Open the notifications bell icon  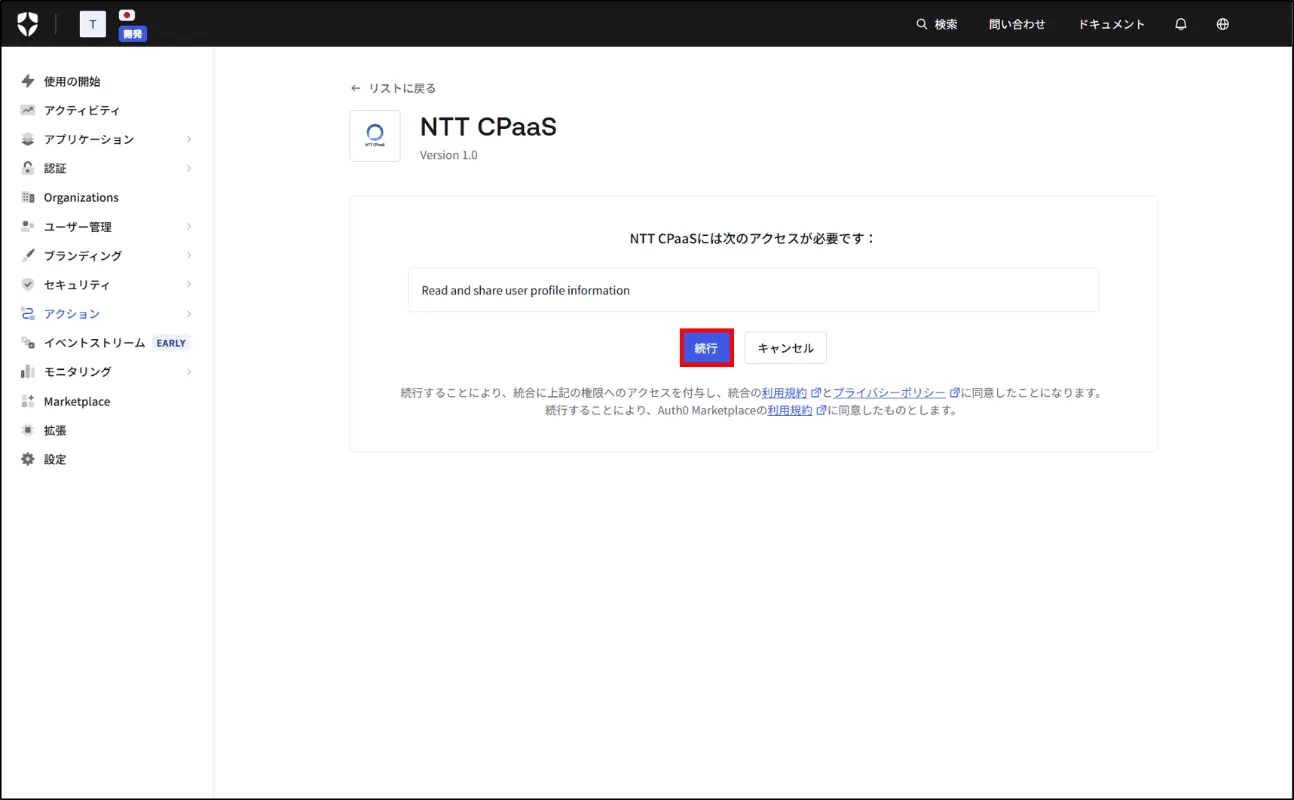tap(1181, 25)
